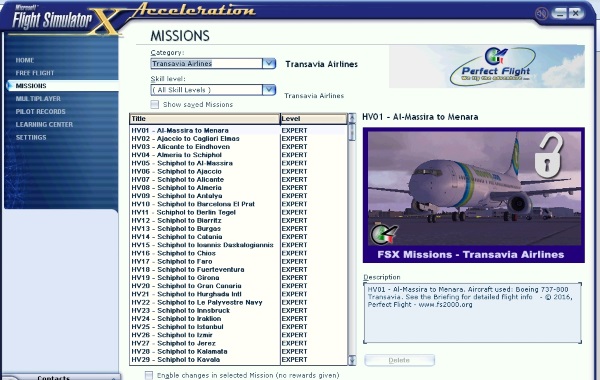Screen dimensions: 600x380
Task: Sort missions by Level column header
Action: (x=313, y=119)
